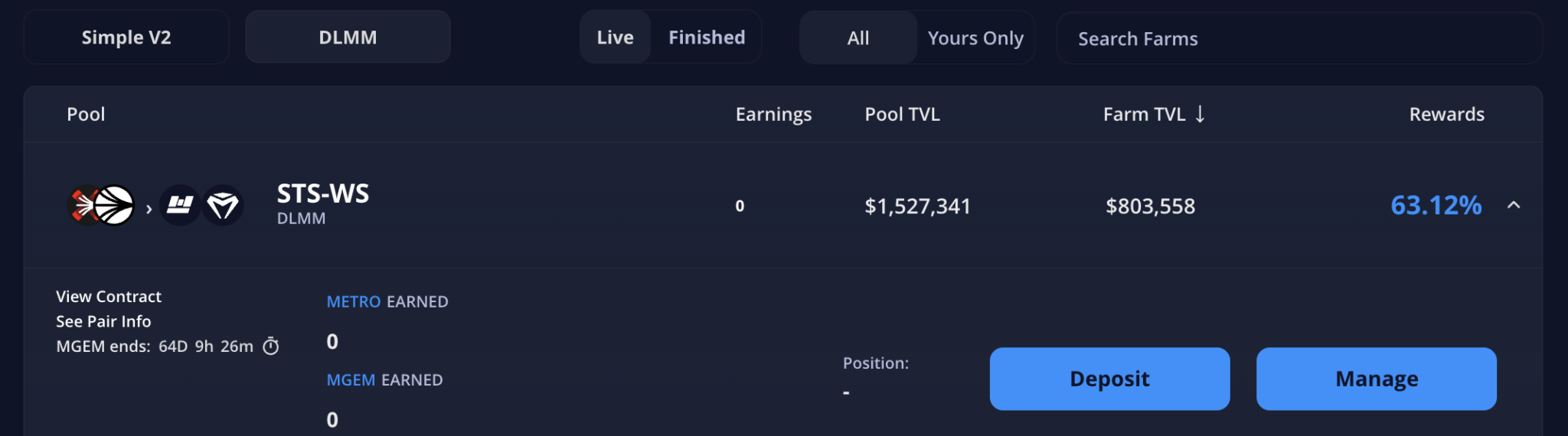
Task: Click the white Sonic token icon
Action: [115, 205]
